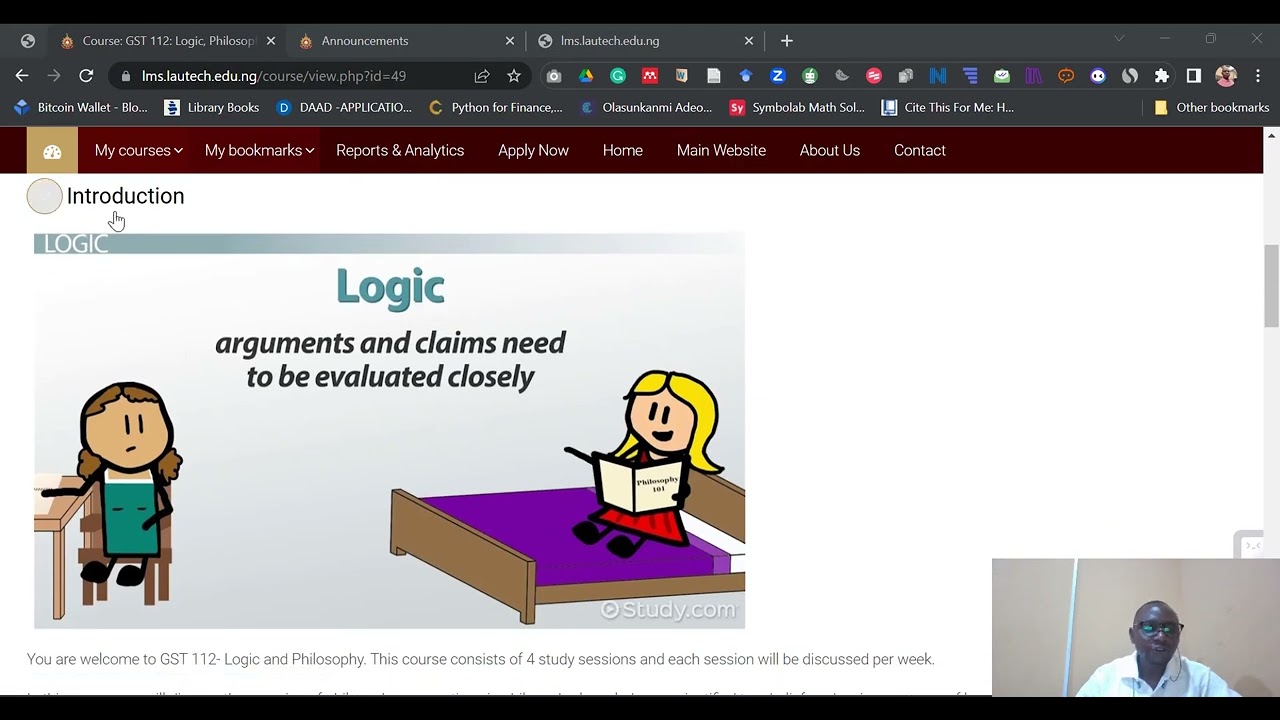1280x720 pixels.
Task: Expand the My bookmarks dropdown
Action: [x=259, y=150]
